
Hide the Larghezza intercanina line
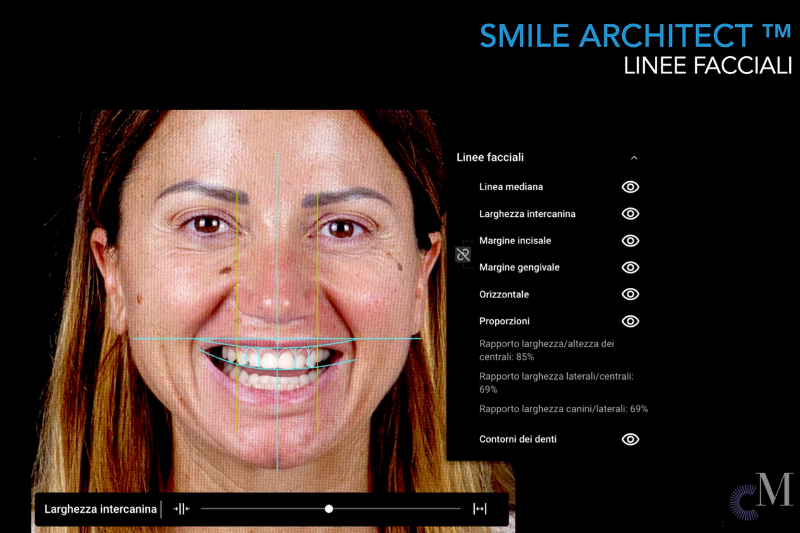pos(630,214)
